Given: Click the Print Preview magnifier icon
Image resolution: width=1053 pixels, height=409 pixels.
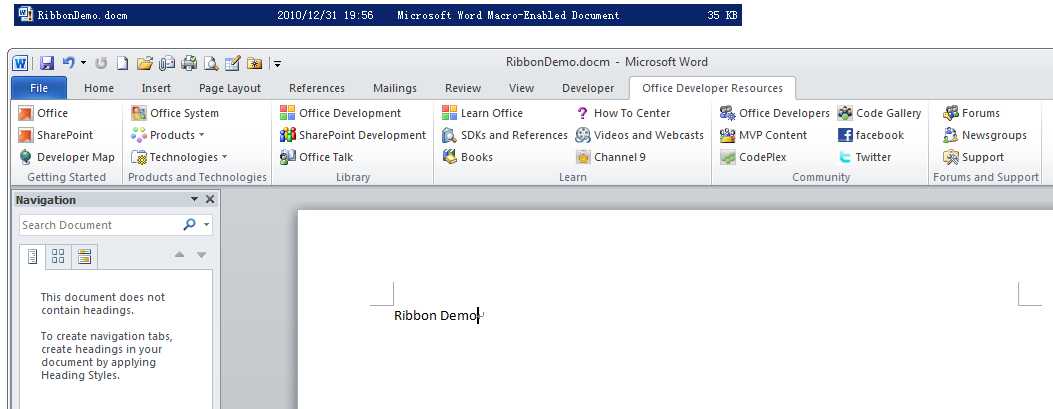Looking at the screenshot, I should click(211, 63).
